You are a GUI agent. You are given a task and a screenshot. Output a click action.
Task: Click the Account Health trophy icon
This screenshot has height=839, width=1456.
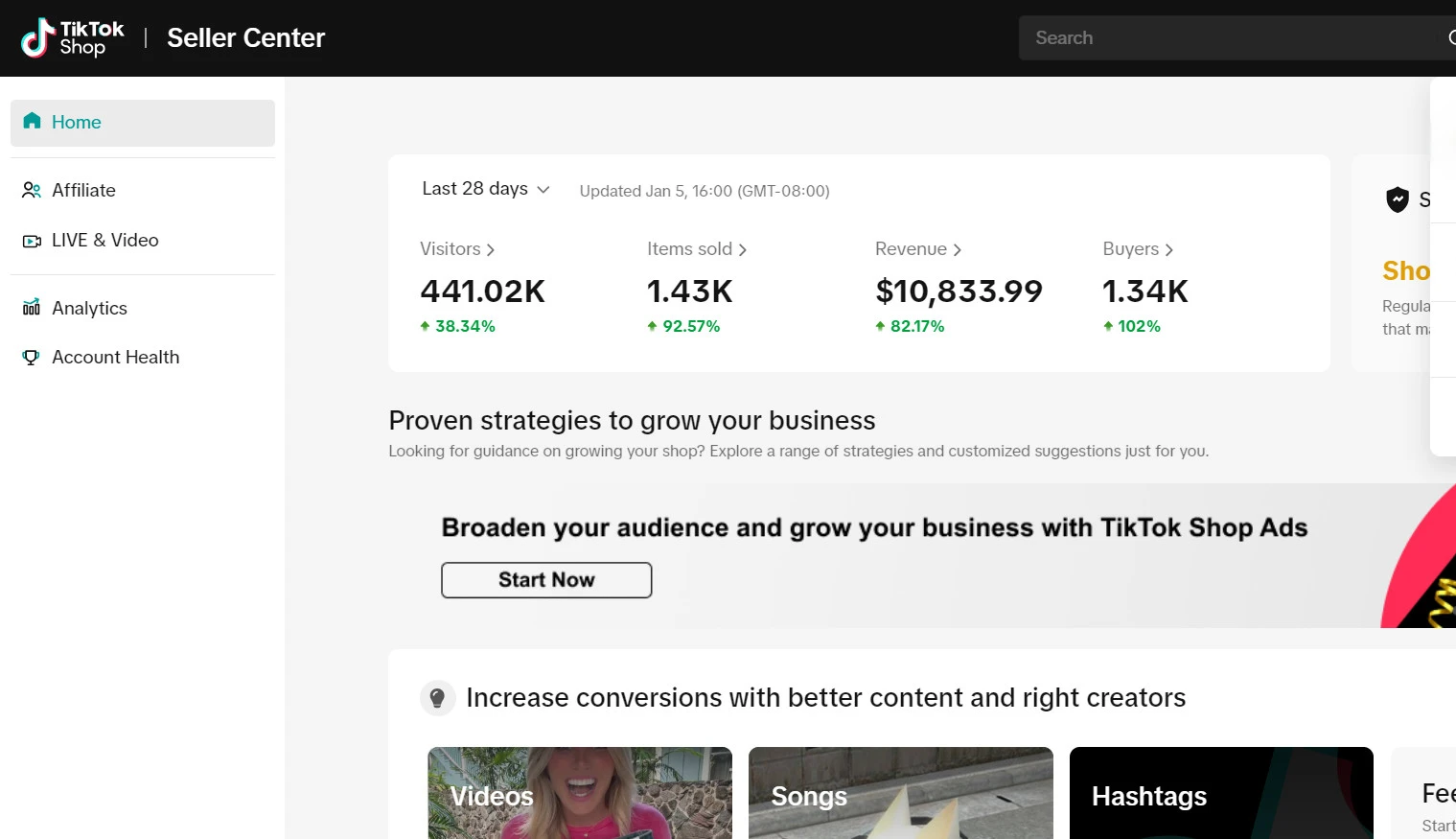tap(32, 357)
